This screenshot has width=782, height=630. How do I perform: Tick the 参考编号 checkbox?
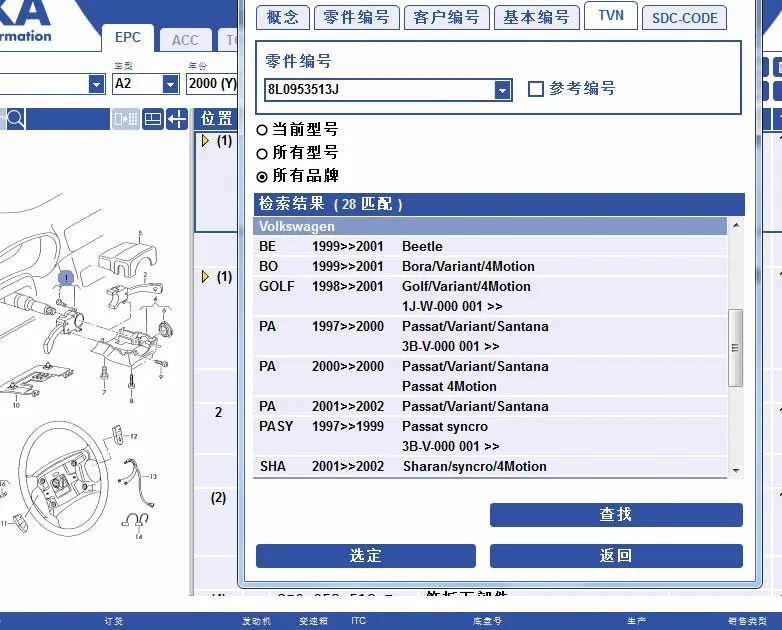pyautogui.click(x=536, y=89)
